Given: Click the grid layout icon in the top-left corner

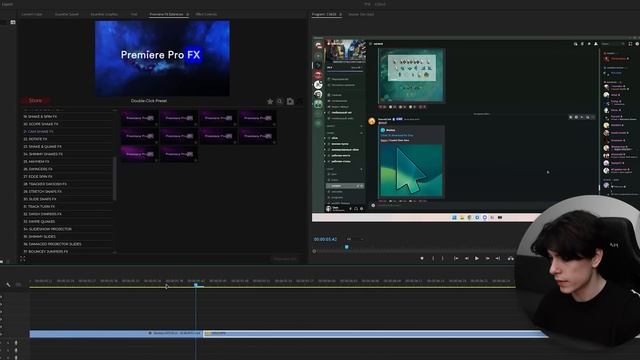Looking at the screenshot, I should tap(13, 22).
